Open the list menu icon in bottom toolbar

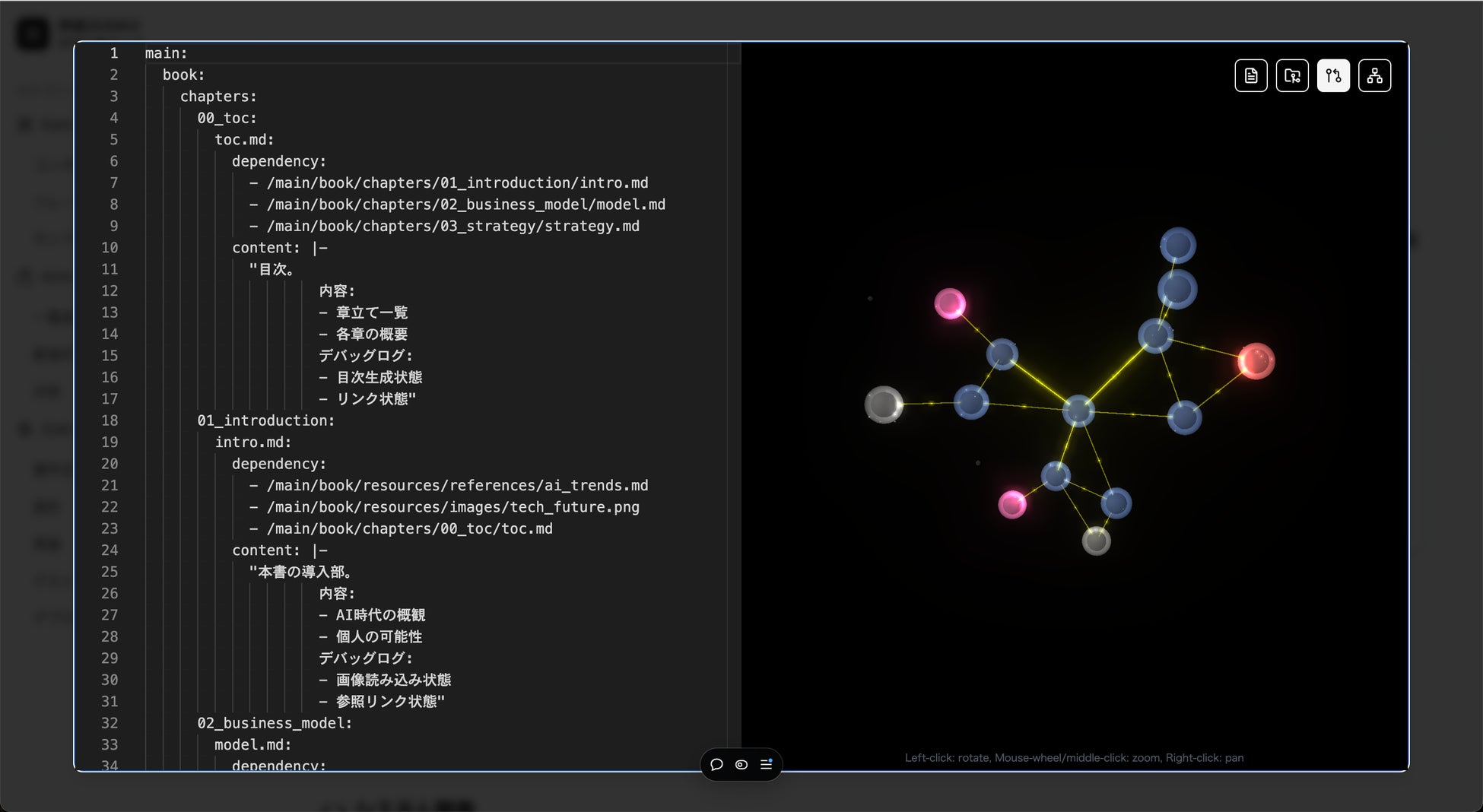coord(767,764)
